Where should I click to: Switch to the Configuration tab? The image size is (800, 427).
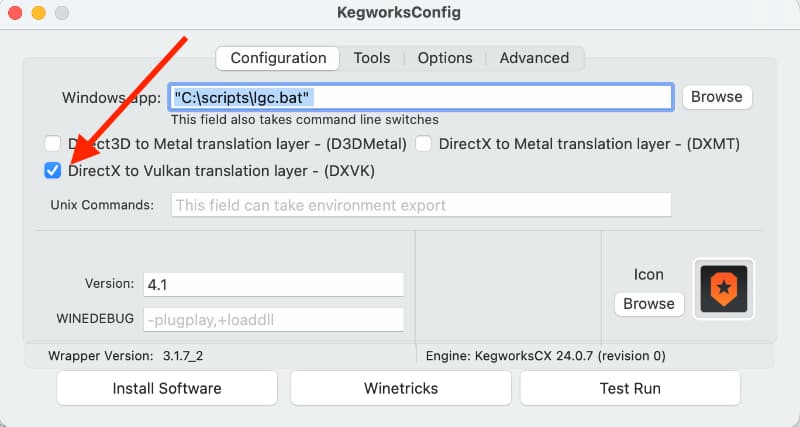click(278, 58)
